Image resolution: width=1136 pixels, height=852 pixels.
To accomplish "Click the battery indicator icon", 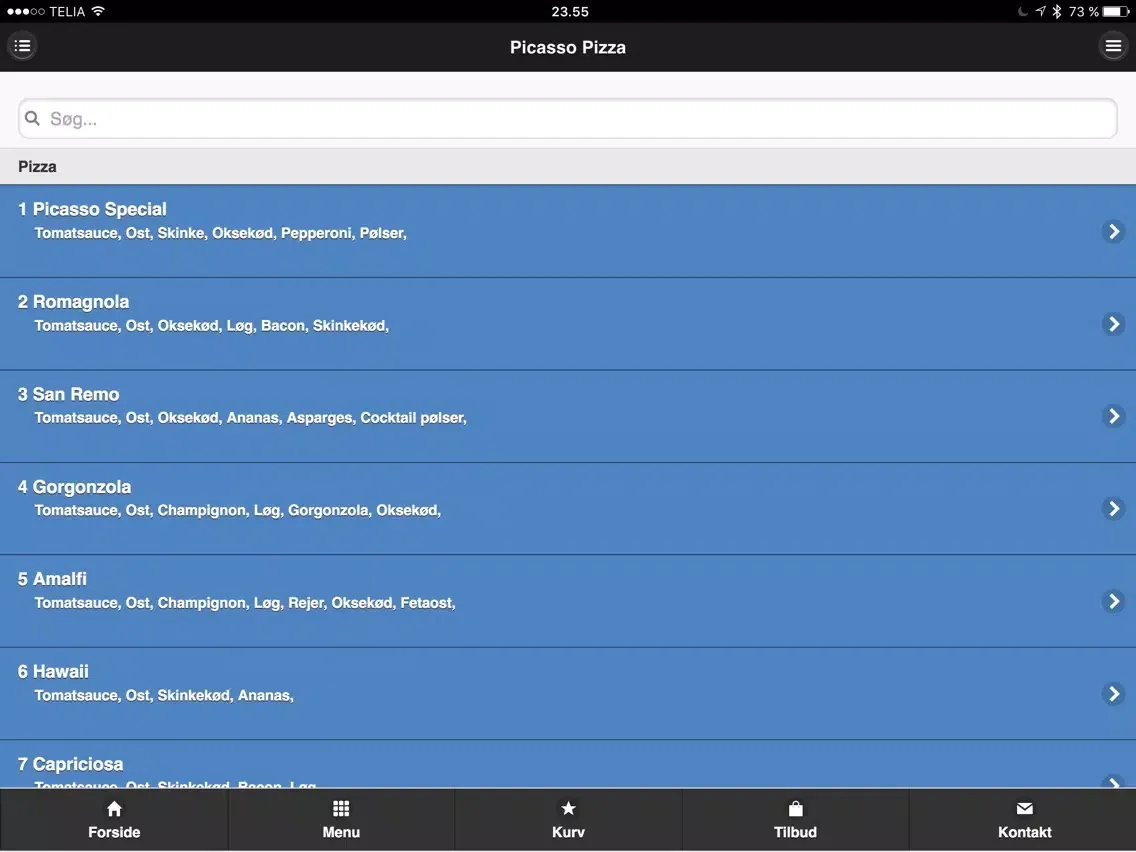I will pos(1116,12).
